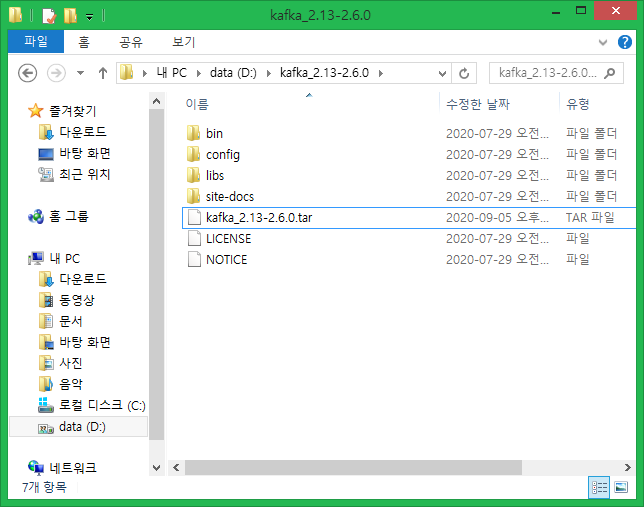This screenshot has width=644, height=507.
Task: Click navigation pane scroll up arrow
Action: click(x=156, y=101)
